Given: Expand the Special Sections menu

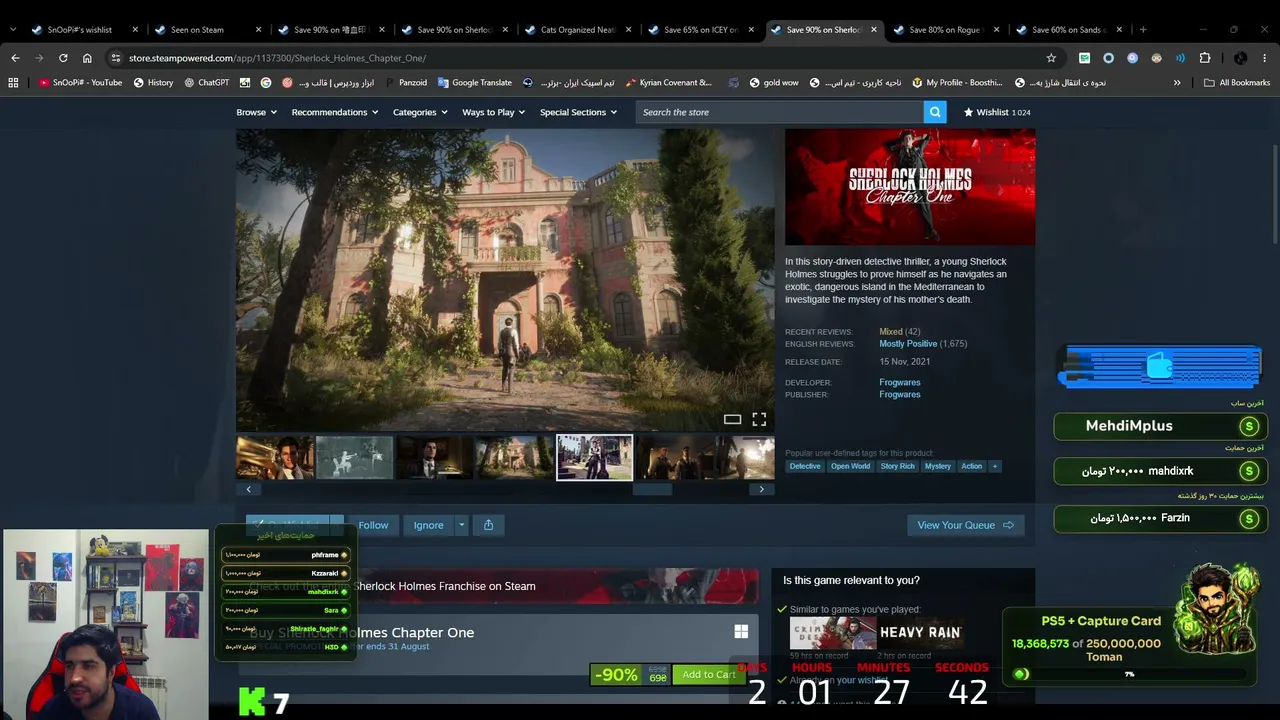Looking at the screenshot, I should click(579, 112).
